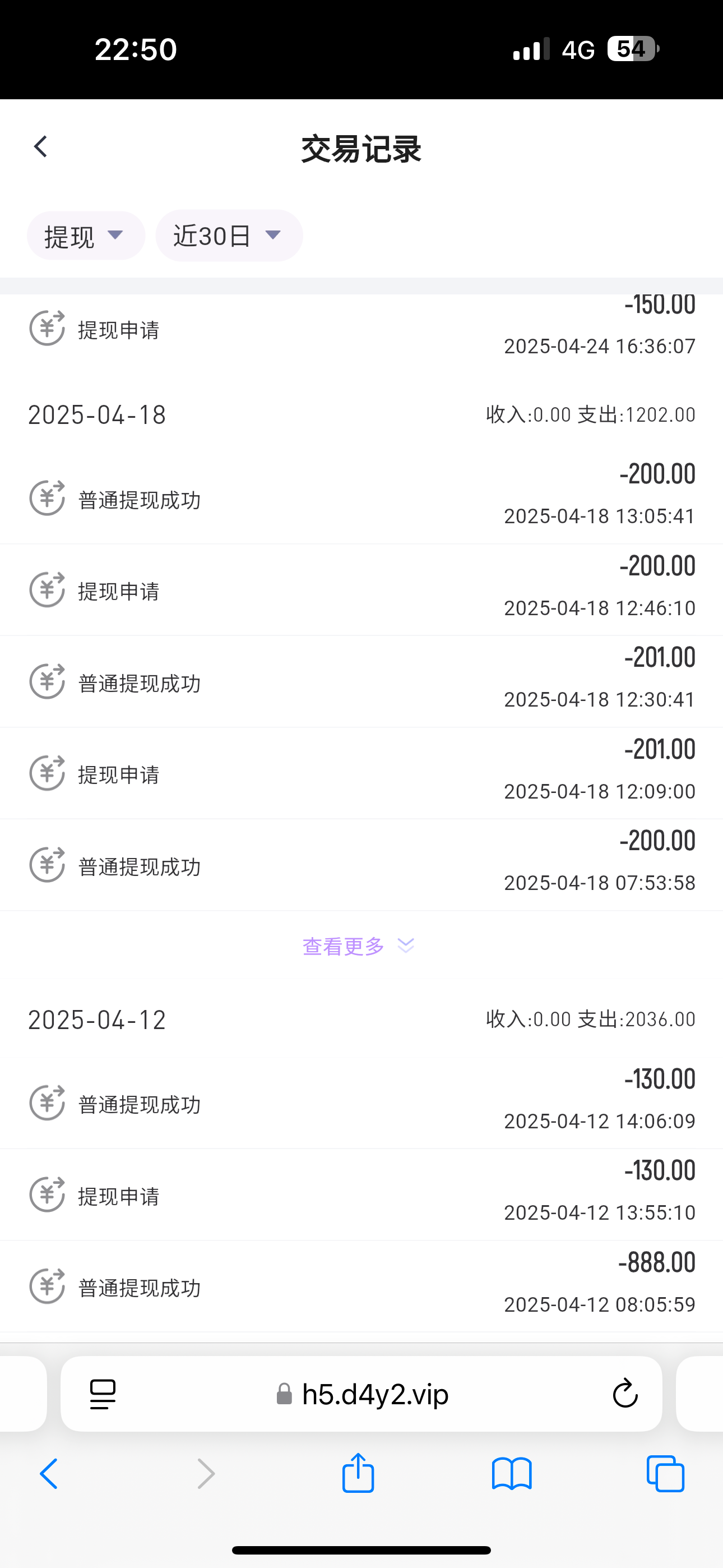Expand 查看更多 to show more records
This screenshot has height=1568, width=723.
coord(358,946)
